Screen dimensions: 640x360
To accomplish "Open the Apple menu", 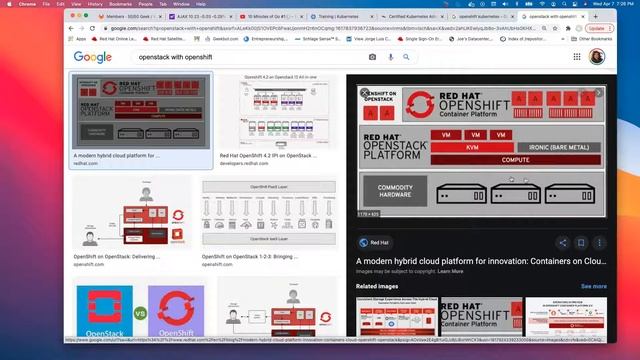I will (x=9, y=4).
